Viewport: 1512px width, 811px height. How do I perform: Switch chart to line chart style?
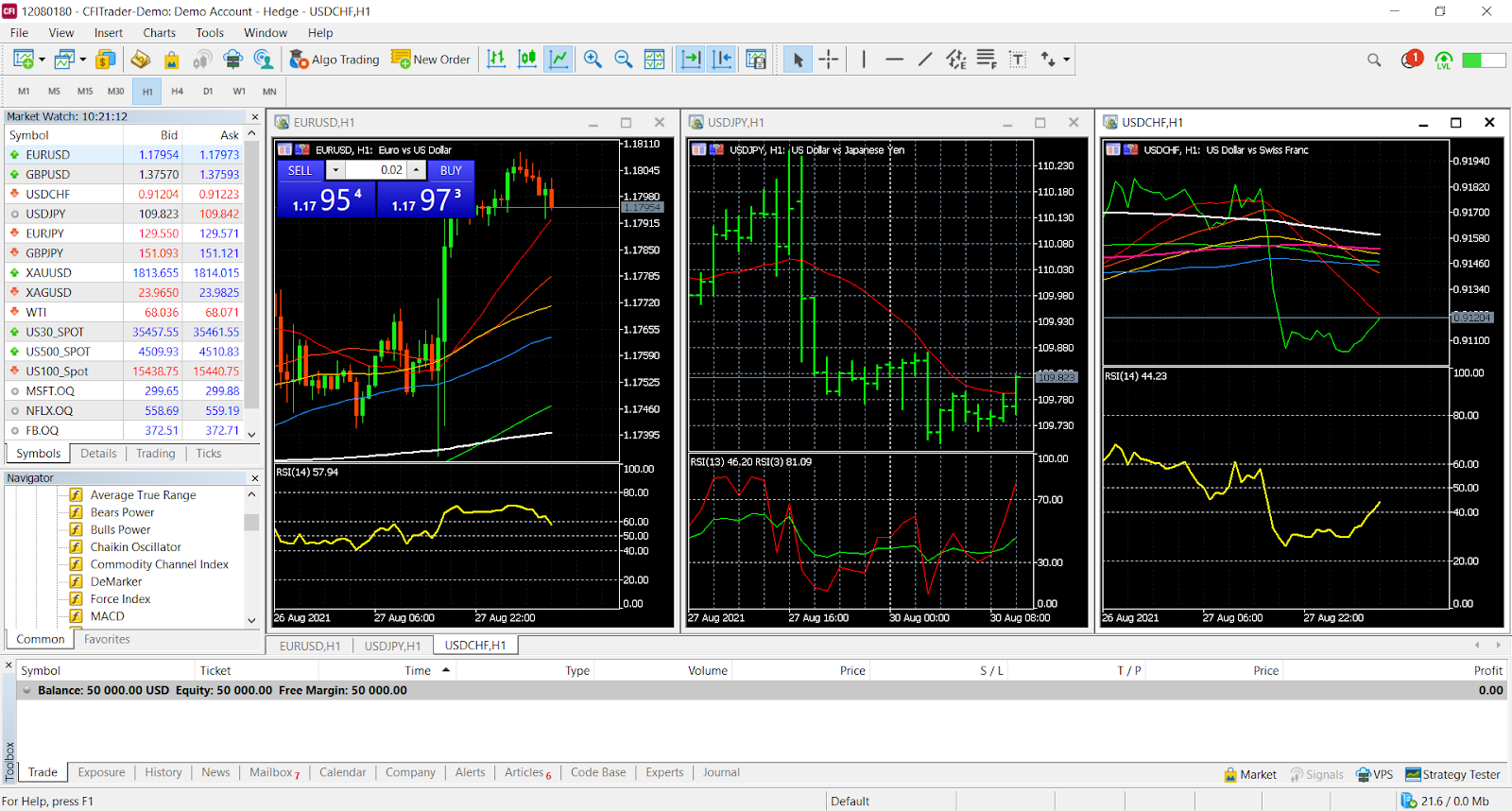point(558,60)
